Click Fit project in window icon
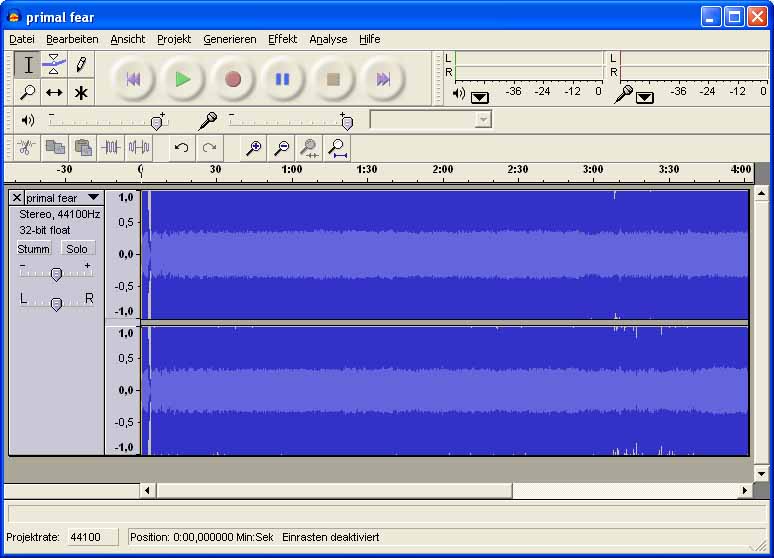This screenshot has width=774, height=558. point(338,147)
